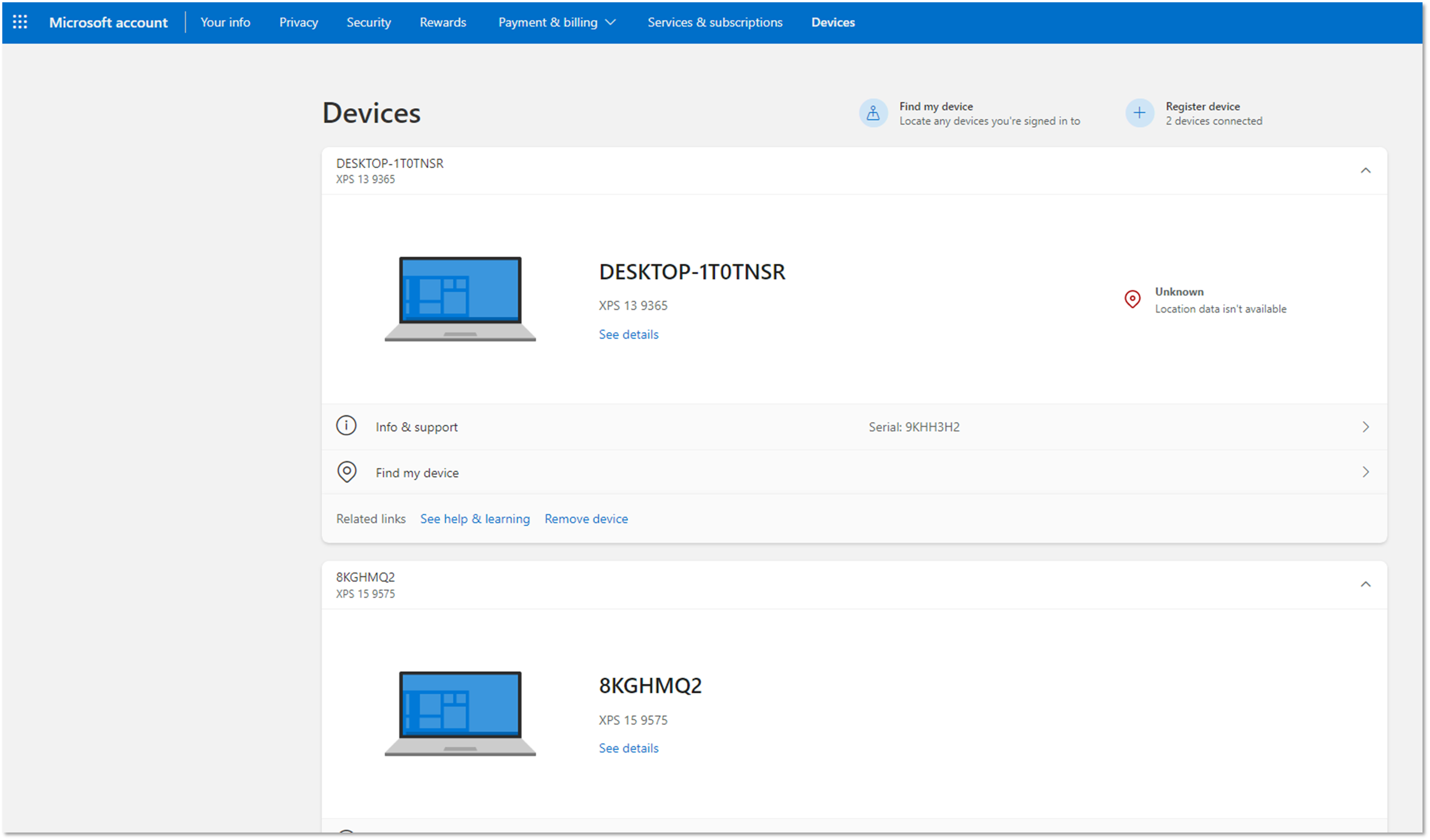
Task: Click '2 devices connected' text
Action: point(1213,121)
